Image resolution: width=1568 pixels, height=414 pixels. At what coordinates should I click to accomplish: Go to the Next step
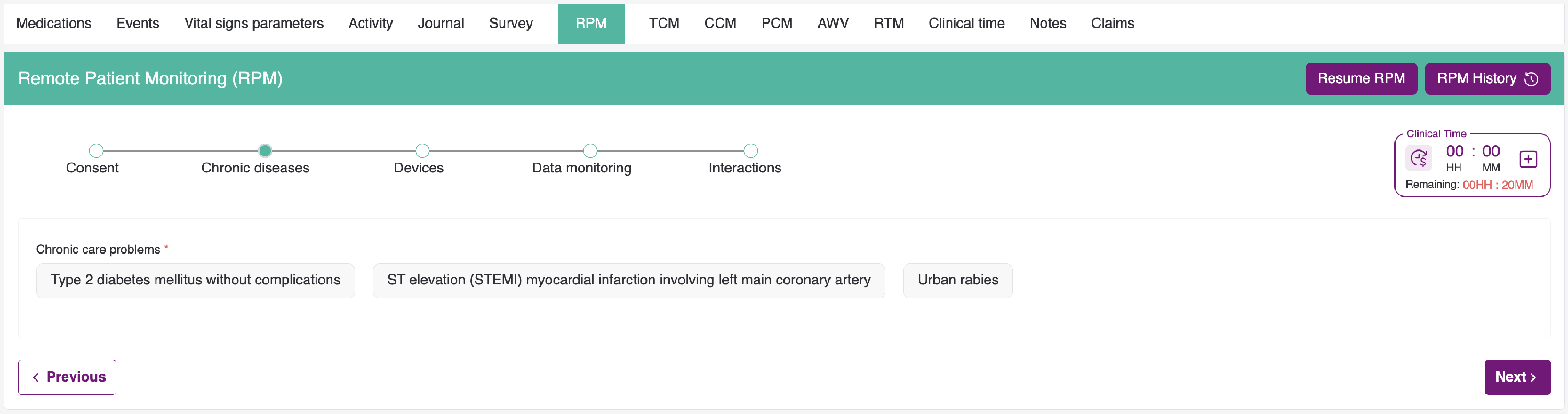click(x=1516, y=377)
